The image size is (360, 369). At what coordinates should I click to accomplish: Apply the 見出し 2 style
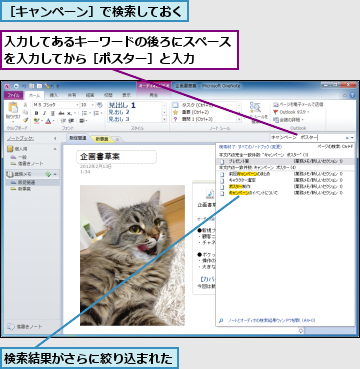(119, 112)
